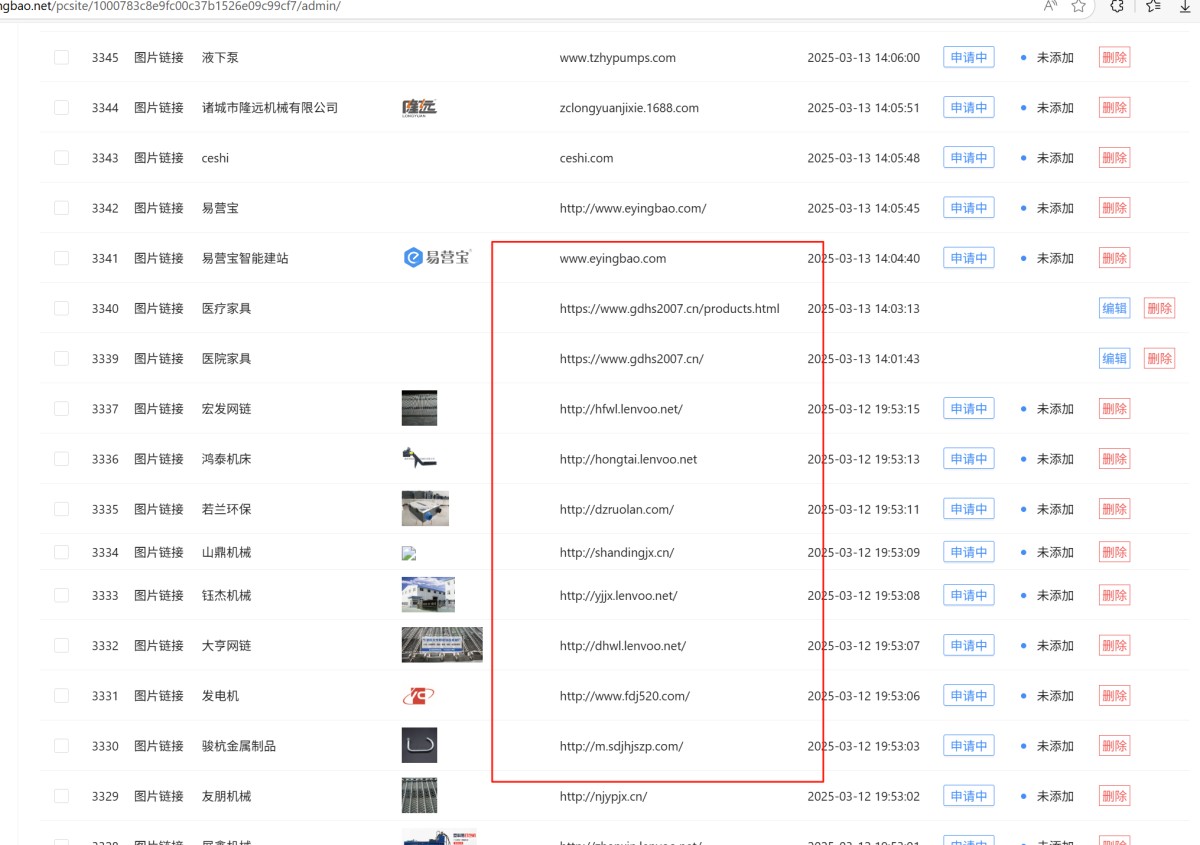1200x845 pixels.
Task: Check the box next to row 3335
Action: 62,509
